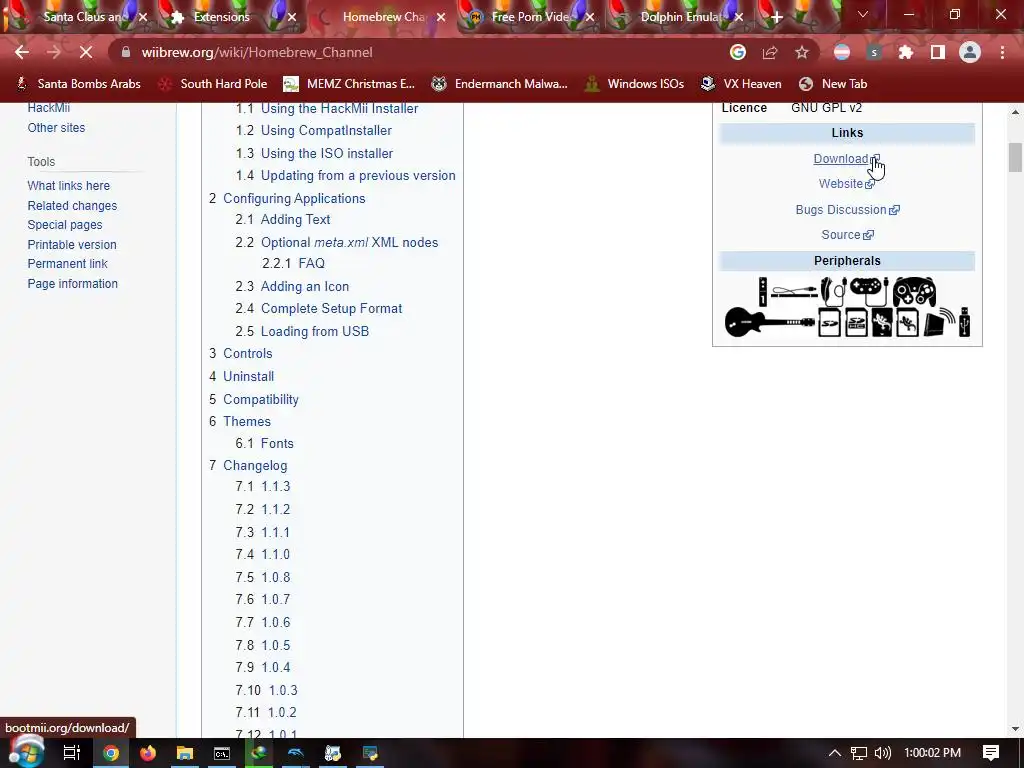The image size is (1024, 768).
Task: Open the Endermanch Malware bookmark
Action: 500,84
